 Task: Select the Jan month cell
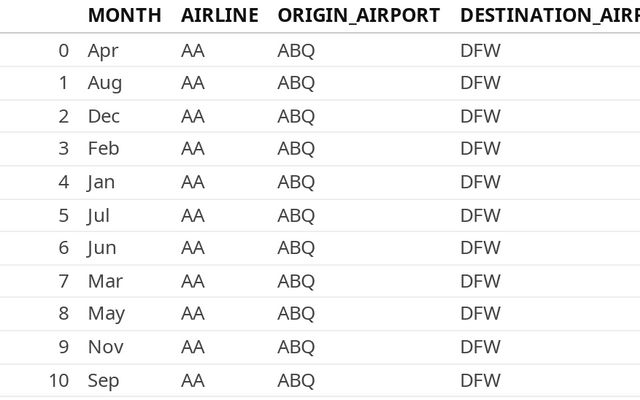[x=101, y=182]
